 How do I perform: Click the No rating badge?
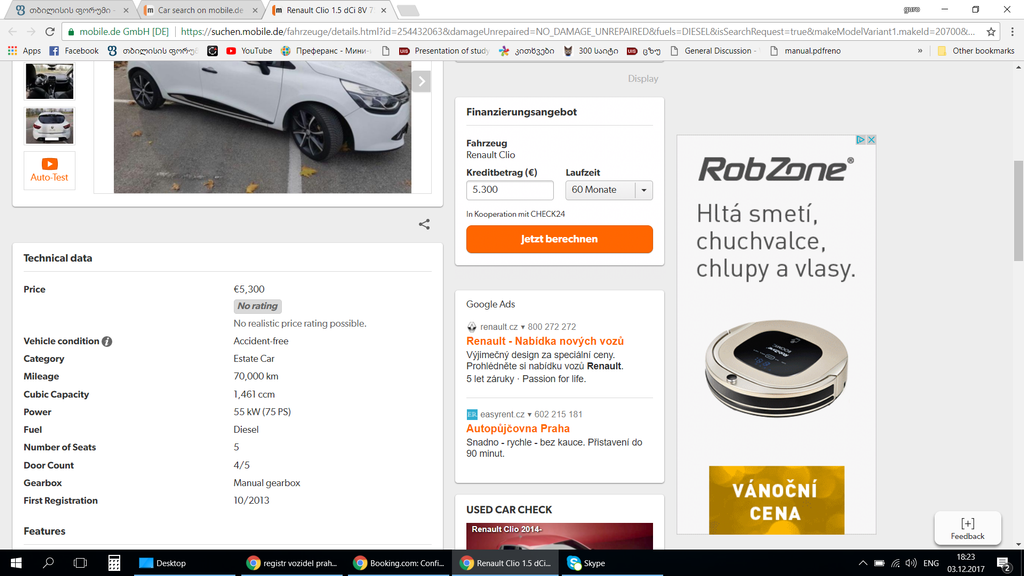pos(257,306)
